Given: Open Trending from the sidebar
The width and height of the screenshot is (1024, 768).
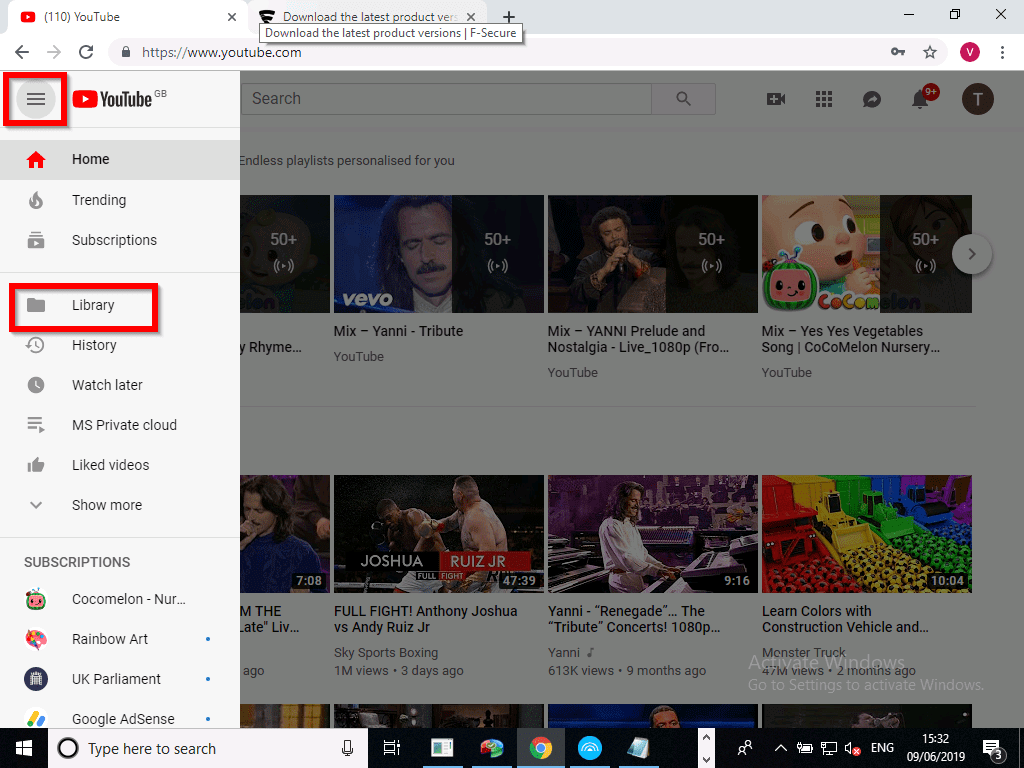Looking at the screenshot, I should pos(120,200).
